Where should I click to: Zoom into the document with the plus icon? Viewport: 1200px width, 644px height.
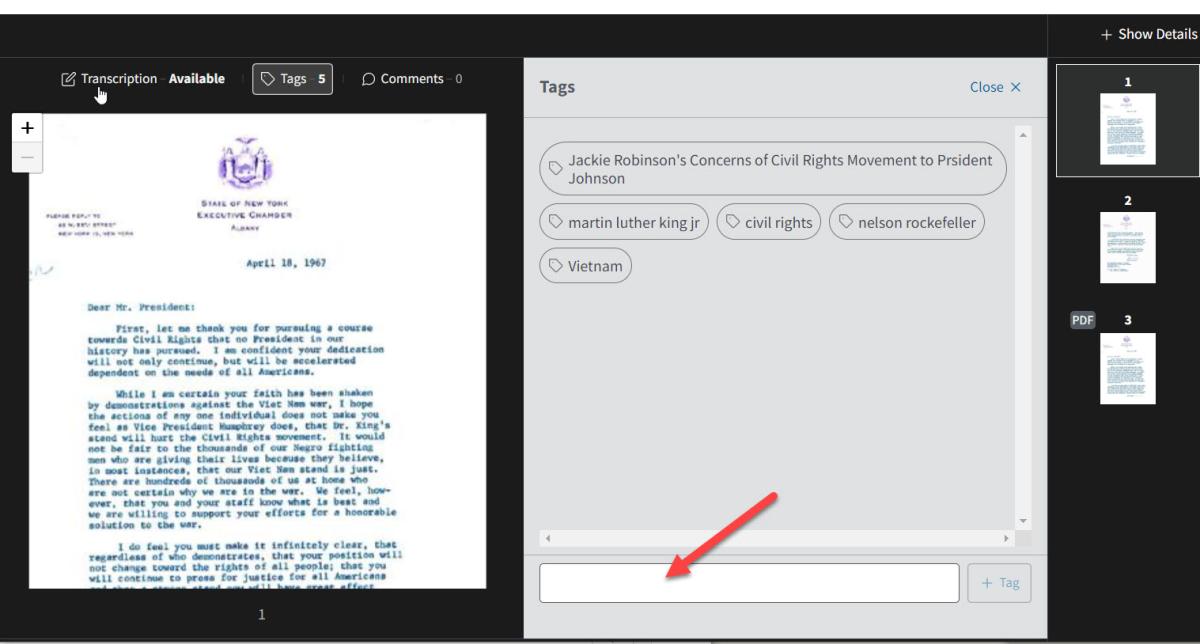click(x=27, y=128)
